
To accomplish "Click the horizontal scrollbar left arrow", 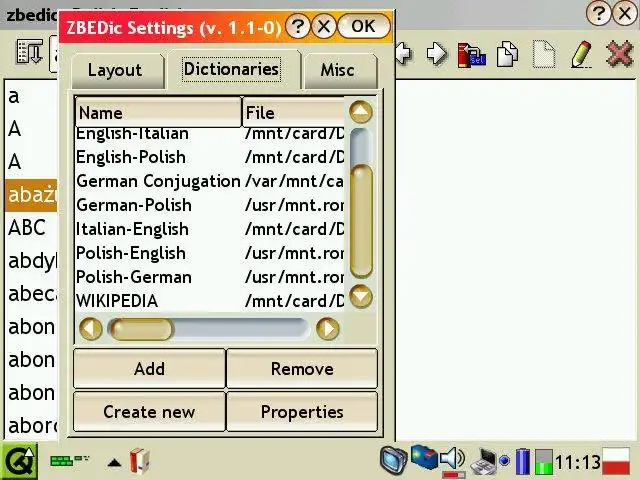I will coord(91,329).
